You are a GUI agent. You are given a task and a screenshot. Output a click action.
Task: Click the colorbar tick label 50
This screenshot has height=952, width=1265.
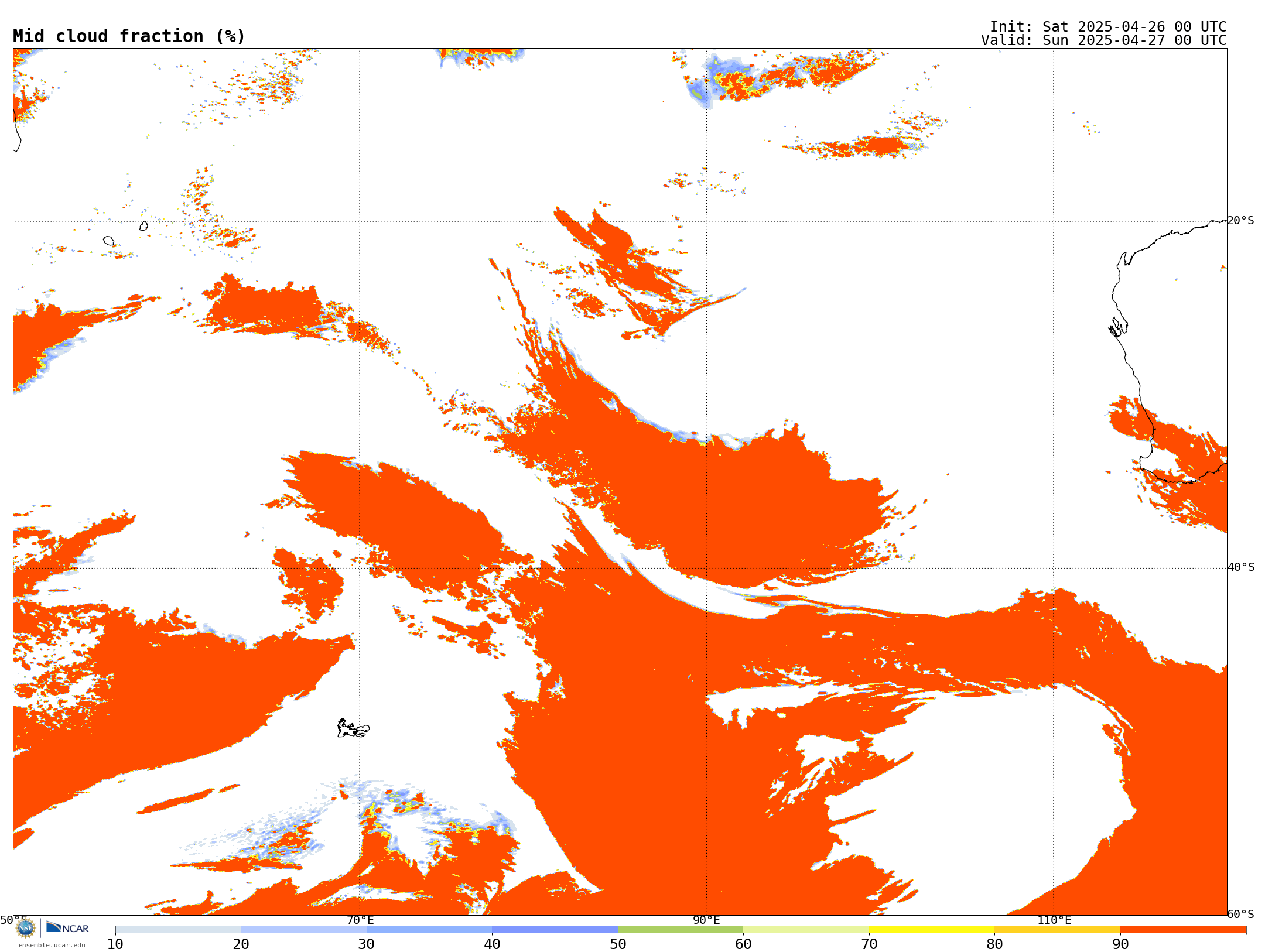tap(618, 944)
